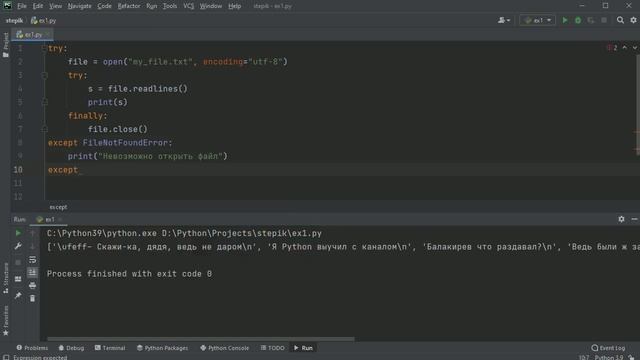Close the ex1.py editor tab

[x=47, y=35]
